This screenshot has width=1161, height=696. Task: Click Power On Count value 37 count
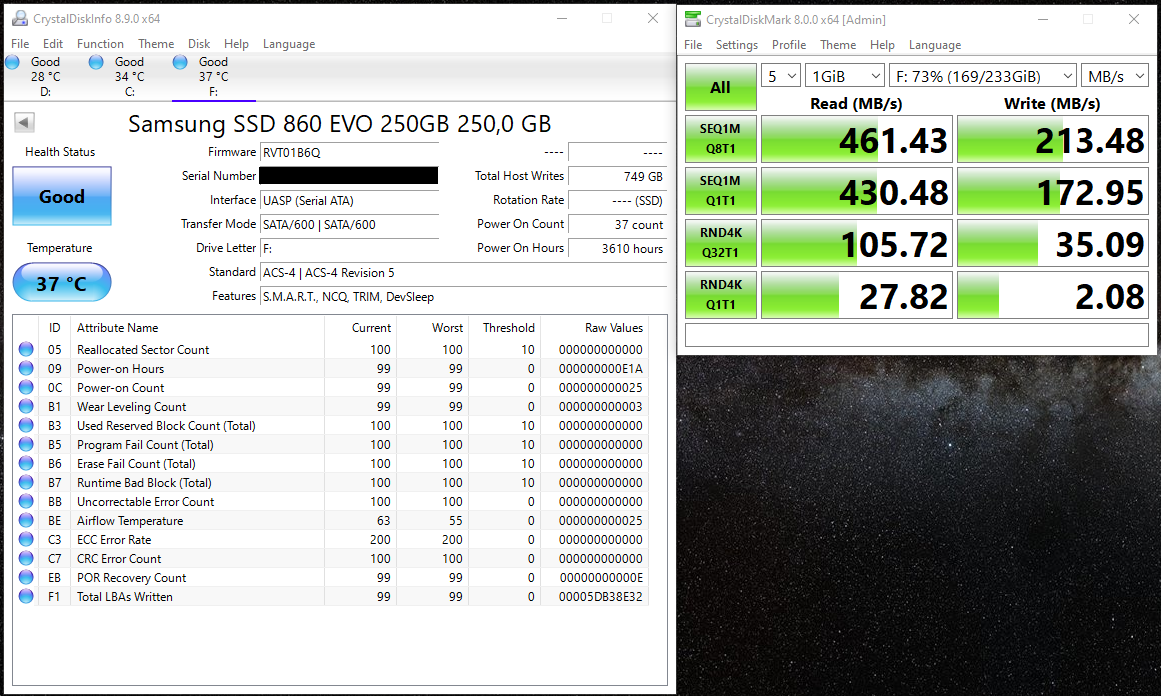(x=618, y=224)
